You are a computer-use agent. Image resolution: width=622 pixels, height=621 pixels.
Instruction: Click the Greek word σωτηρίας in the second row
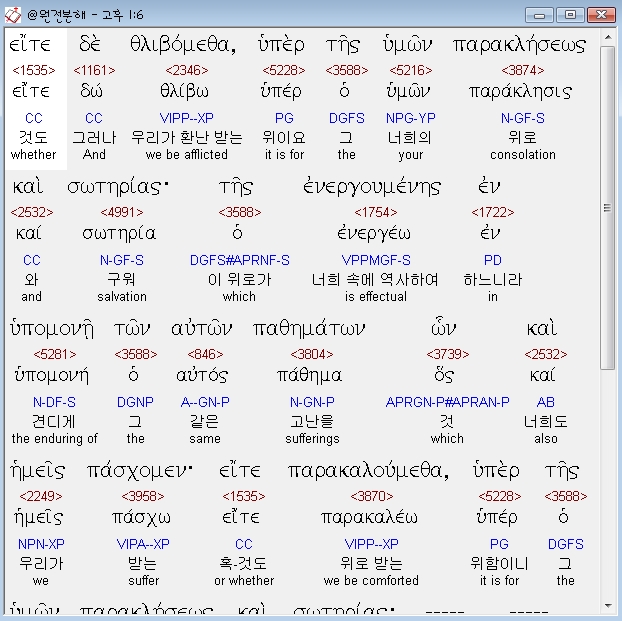pos(118,186)
